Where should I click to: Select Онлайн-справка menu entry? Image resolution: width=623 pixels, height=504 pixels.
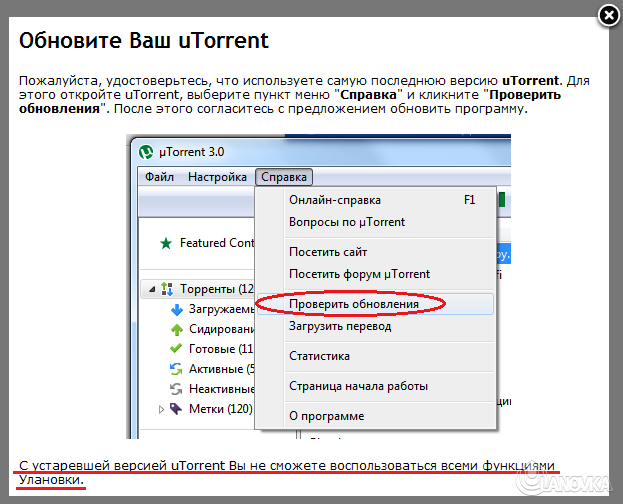tap(375, 200)
